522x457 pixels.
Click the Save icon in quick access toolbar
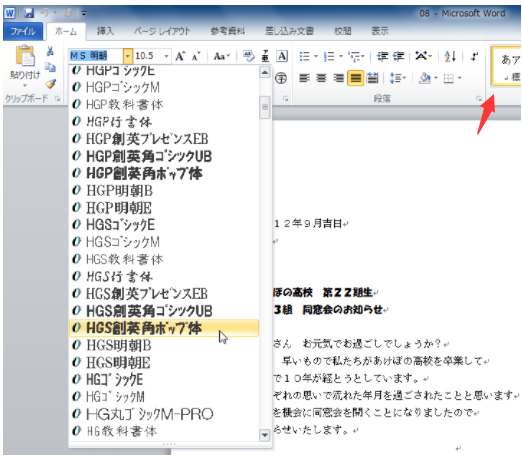(29, 13)
